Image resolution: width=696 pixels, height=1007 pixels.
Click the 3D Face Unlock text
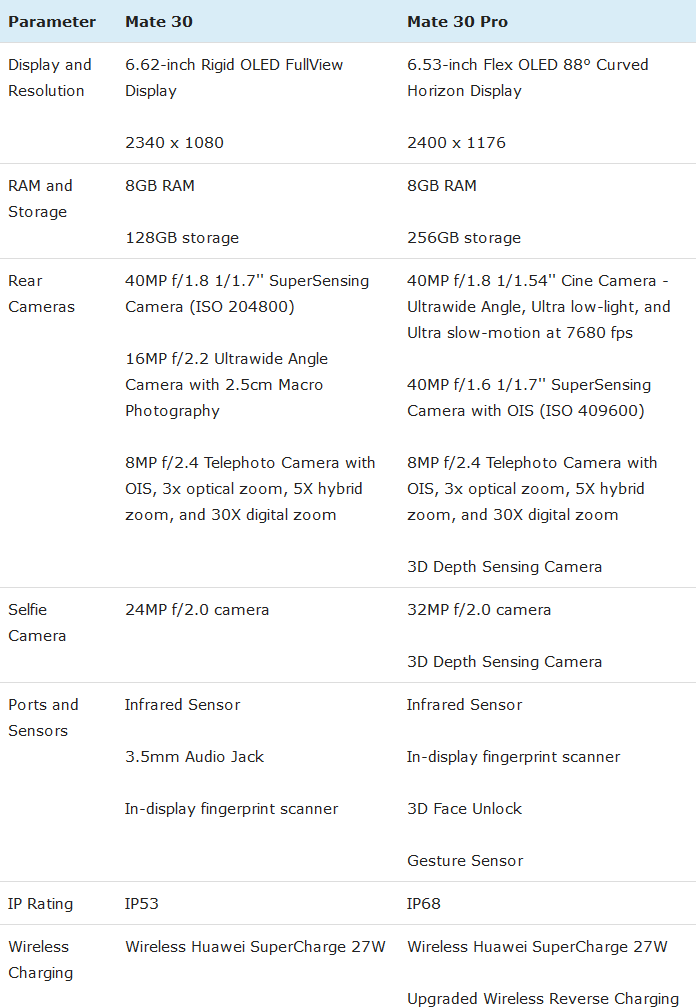(464, 808)
